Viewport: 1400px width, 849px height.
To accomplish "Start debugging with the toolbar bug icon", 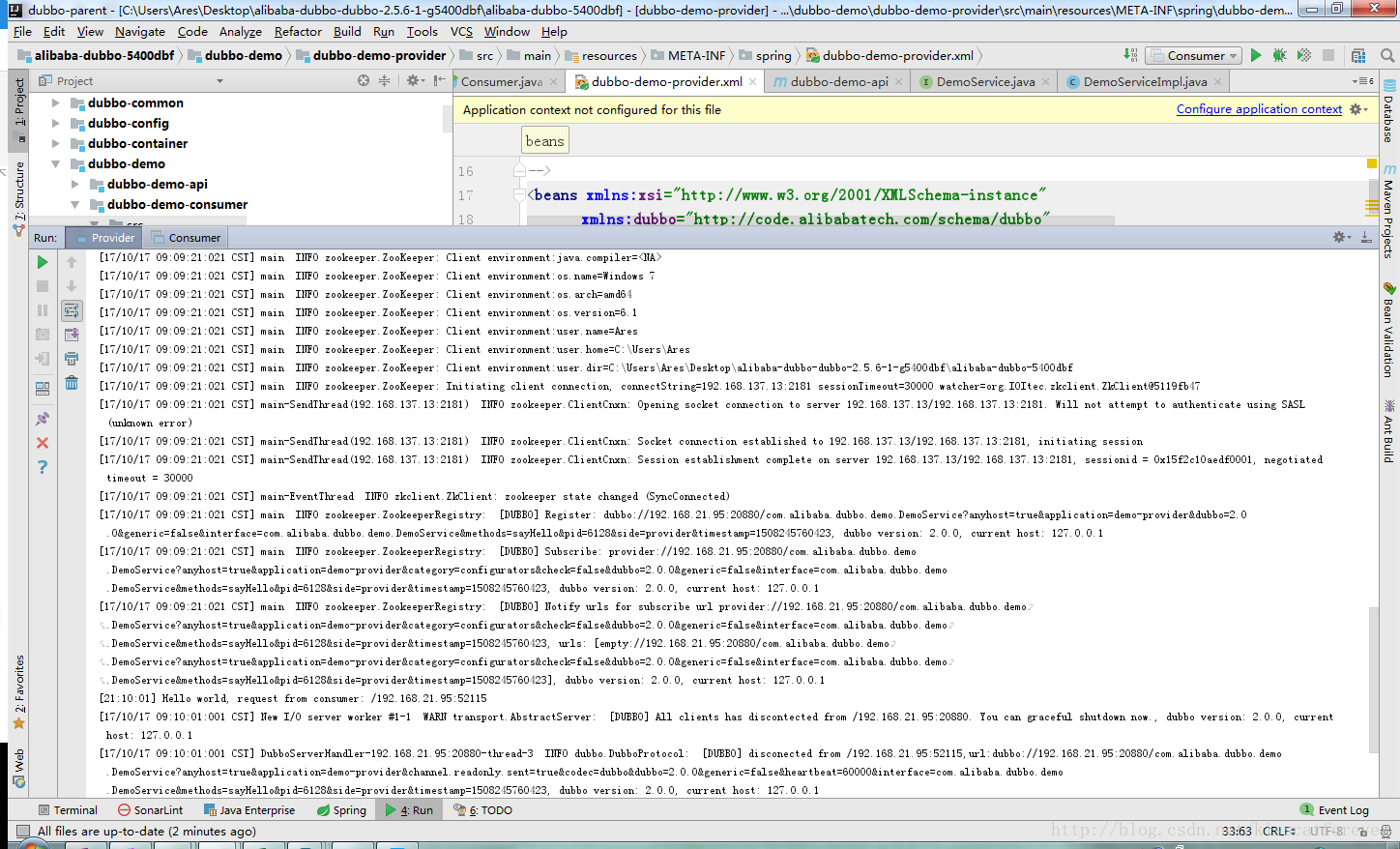I will coord(1280,55).
